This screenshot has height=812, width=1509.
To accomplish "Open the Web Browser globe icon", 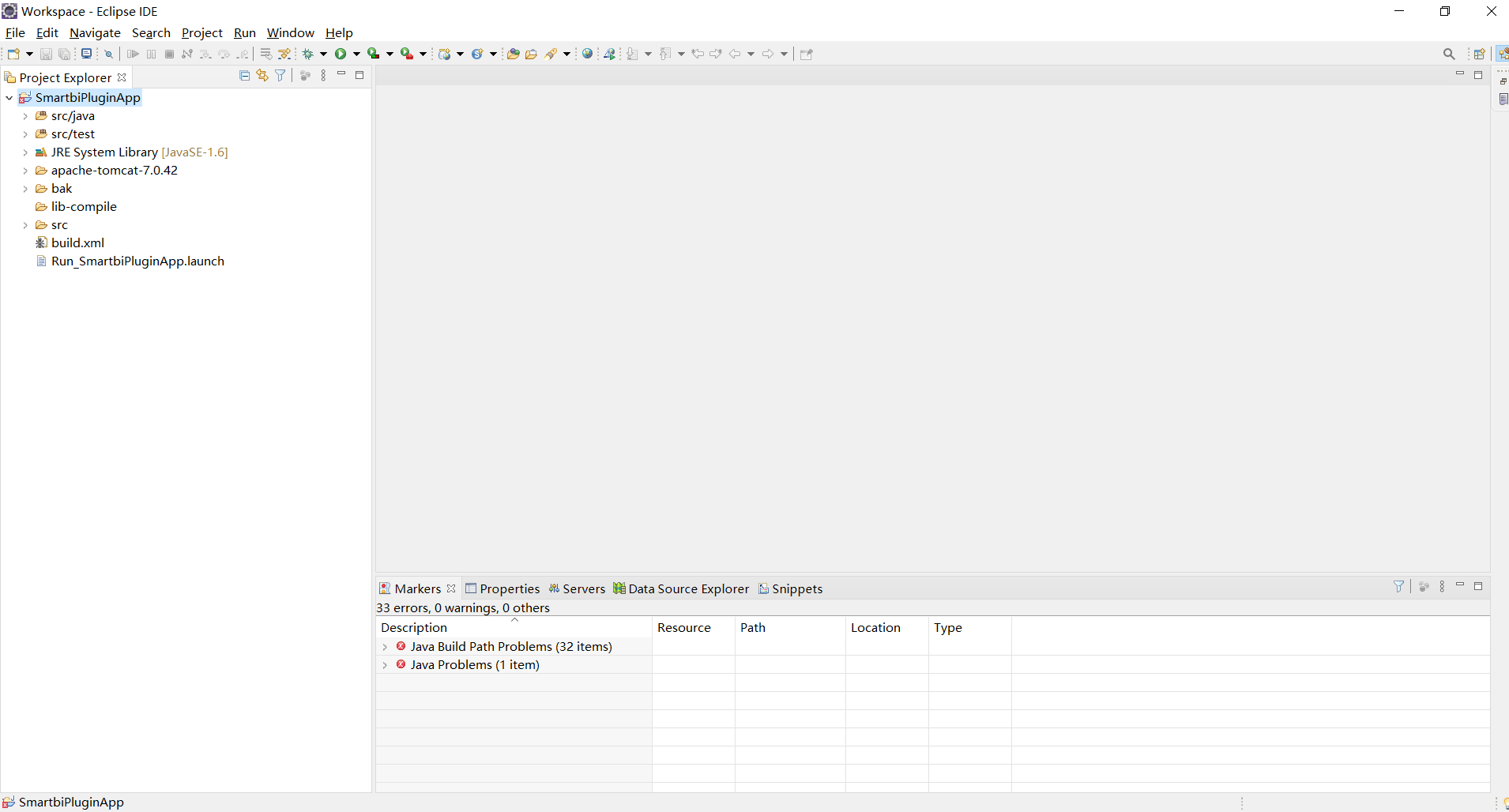I will pos(587,54).
